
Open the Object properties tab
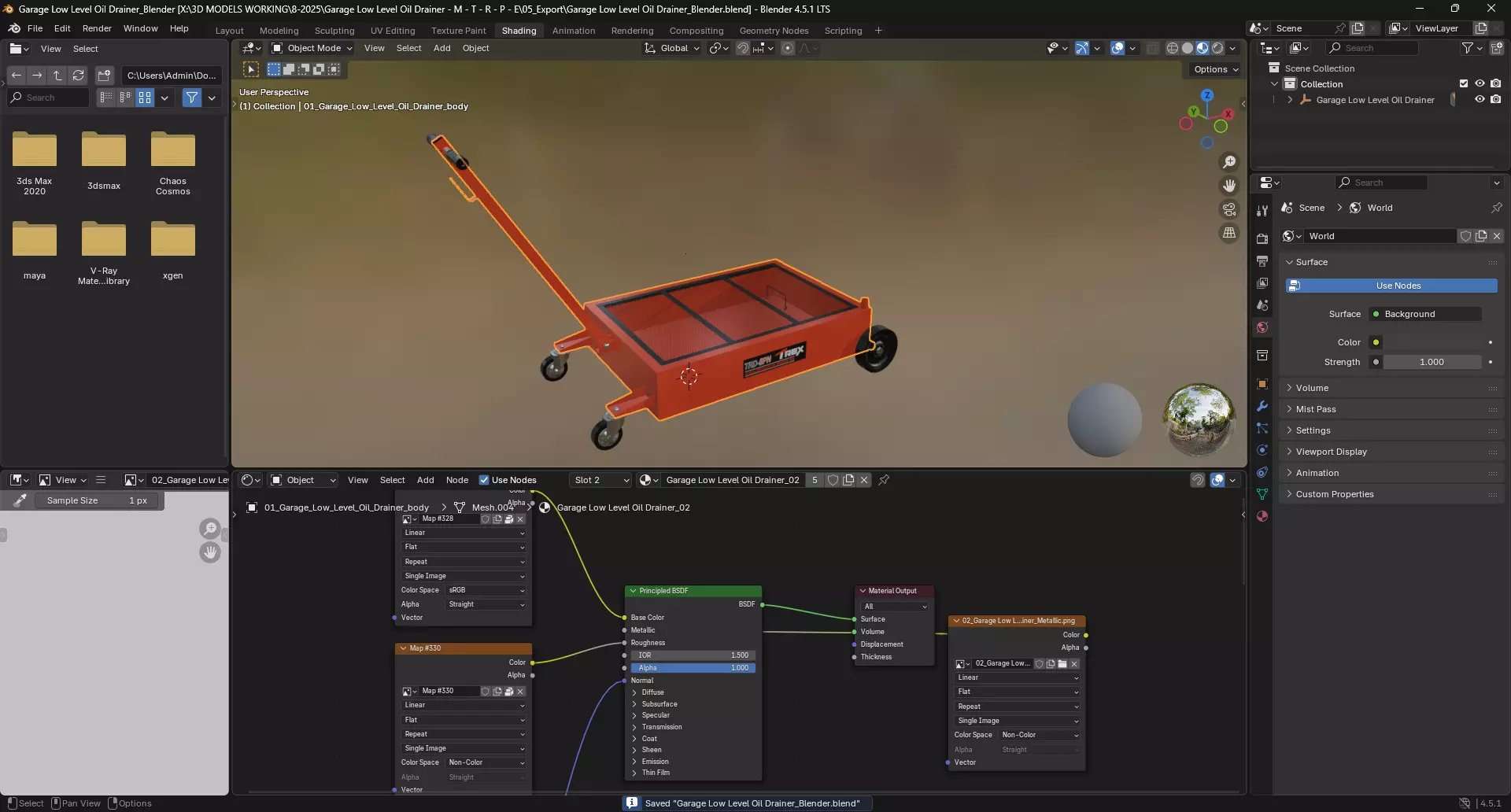[x=1262, y=384]
